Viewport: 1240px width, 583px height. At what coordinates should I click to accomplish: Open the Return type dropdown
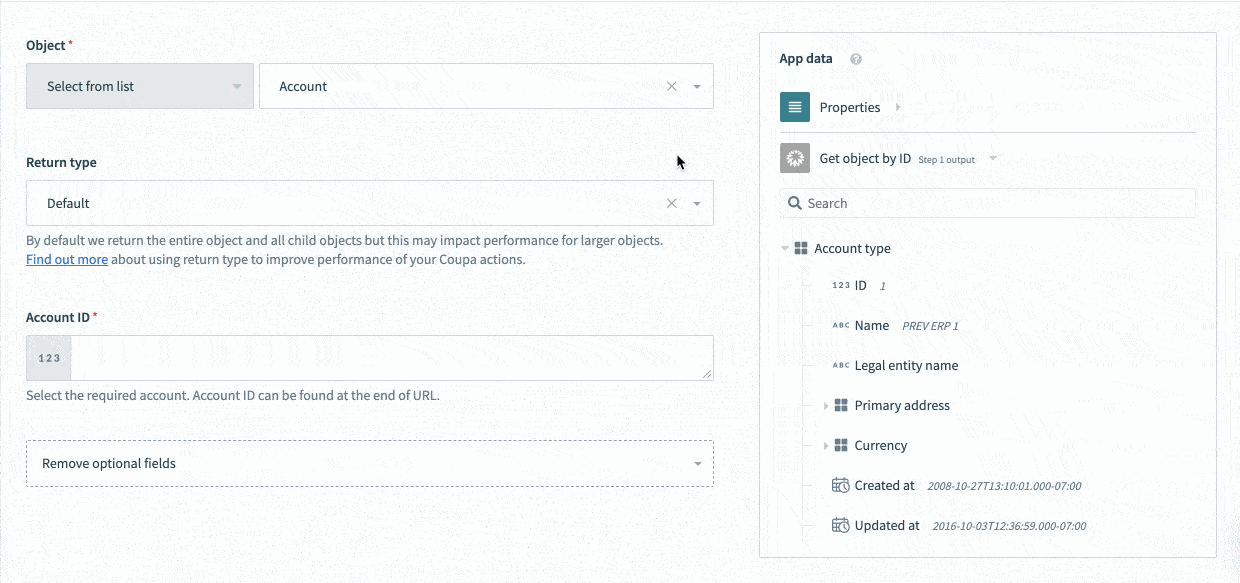tap(696, 203)
